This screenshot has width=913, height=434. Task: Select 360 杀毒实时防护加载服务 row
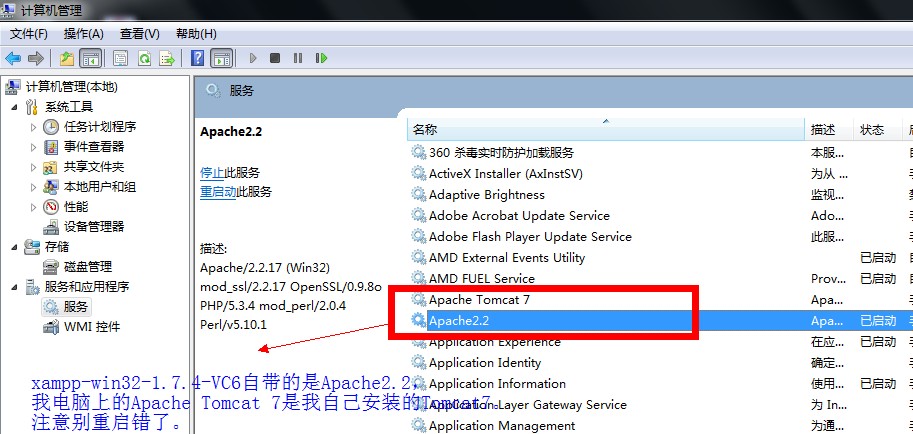[501, 153]
